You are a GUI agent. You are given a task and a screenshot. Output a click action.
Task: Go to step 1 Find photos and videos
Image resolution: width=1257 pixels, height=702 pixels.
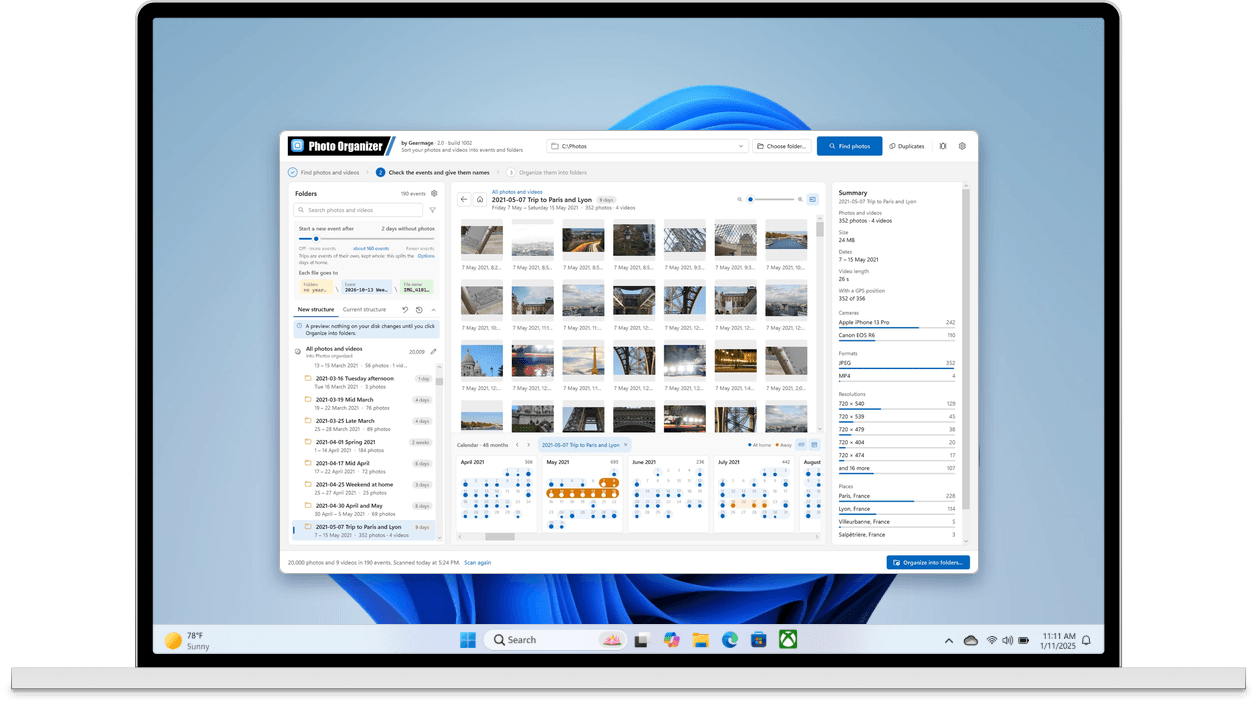tap(324, 173)
